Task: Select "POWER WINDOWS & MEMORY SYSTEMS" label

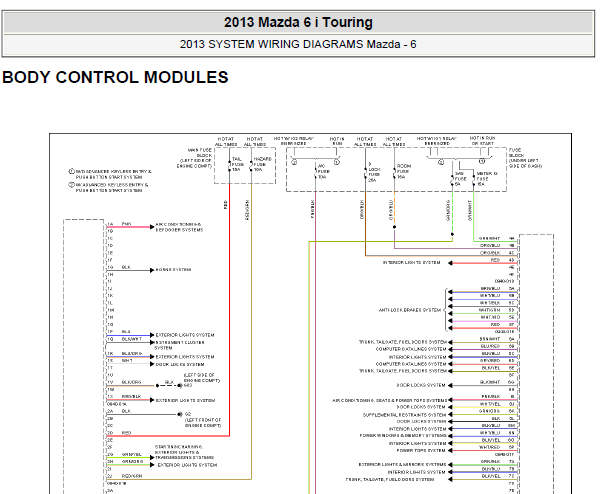Action: [x=403, y=436]
